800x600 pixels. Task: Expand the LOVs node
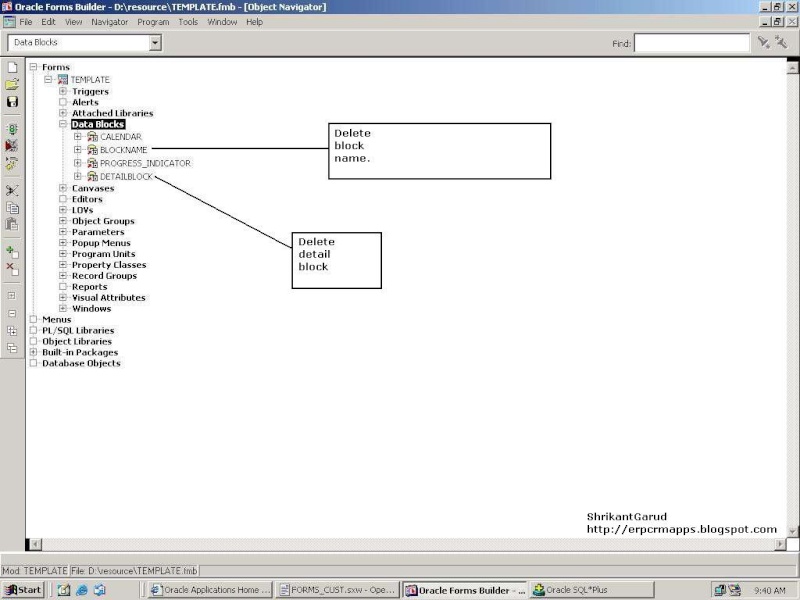tap(63, 210)
